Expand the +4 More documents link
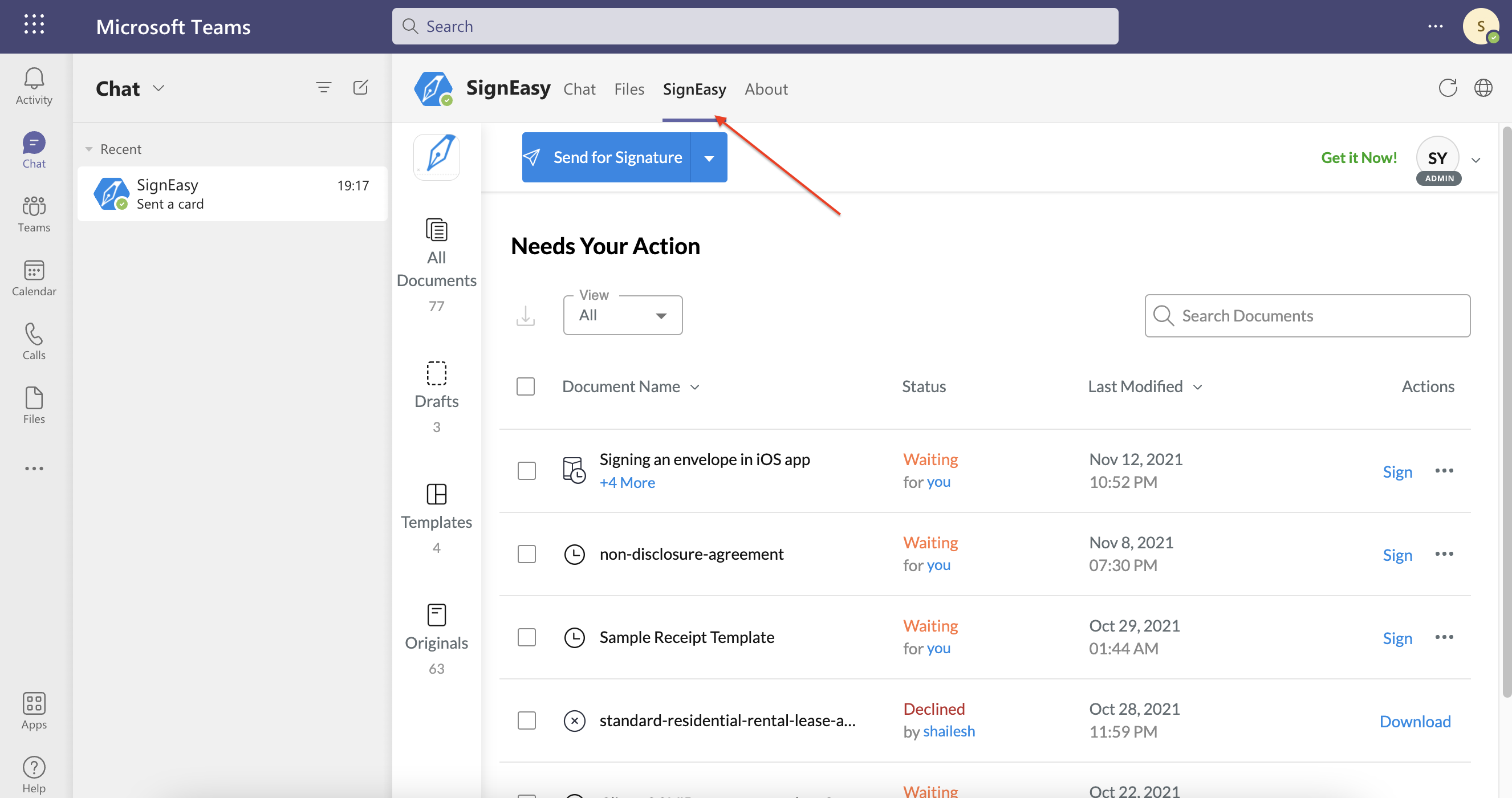 point(627,482)
